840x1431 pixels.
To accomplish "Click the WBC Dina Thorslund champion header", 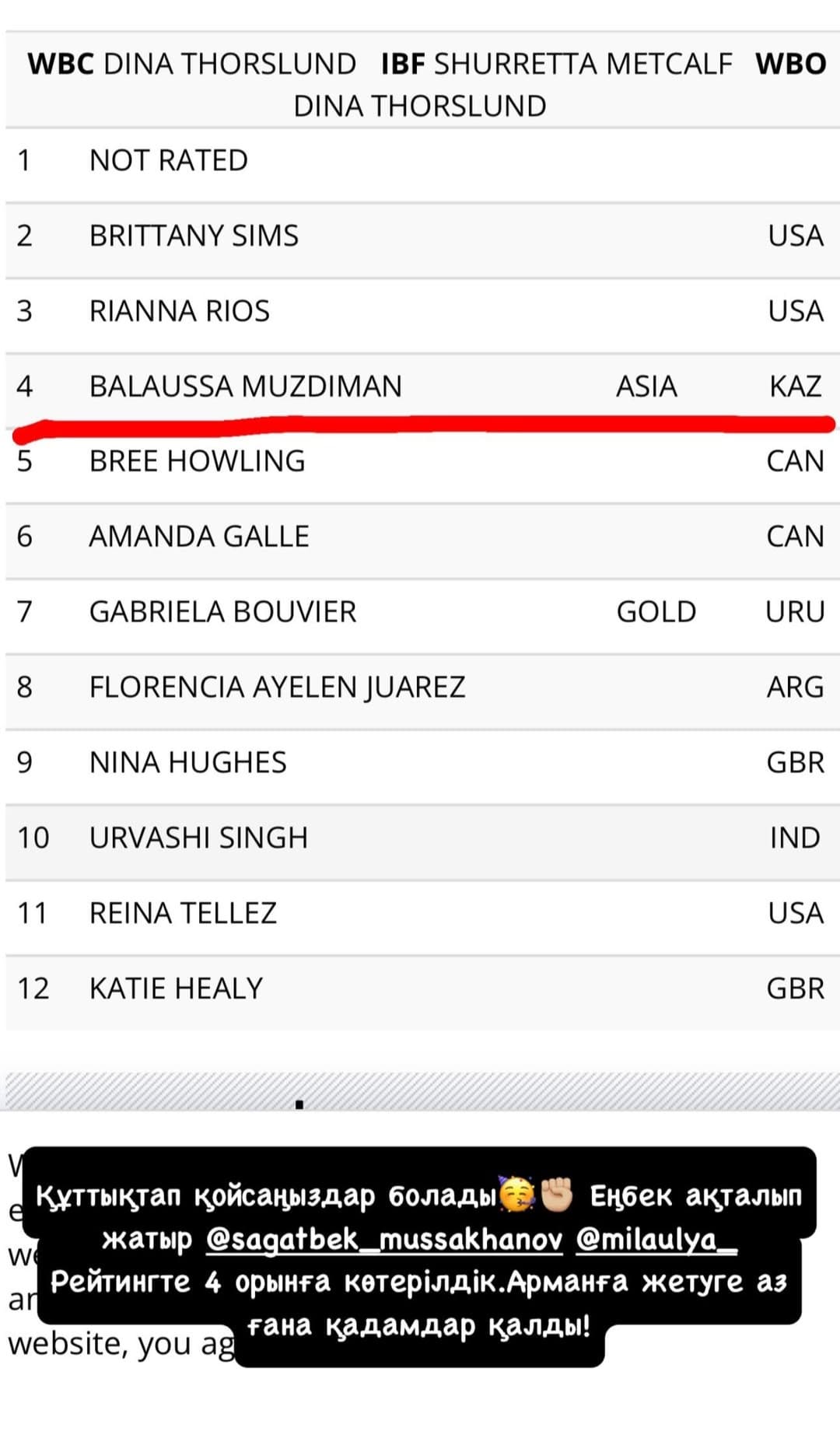I will click(192, 64).
